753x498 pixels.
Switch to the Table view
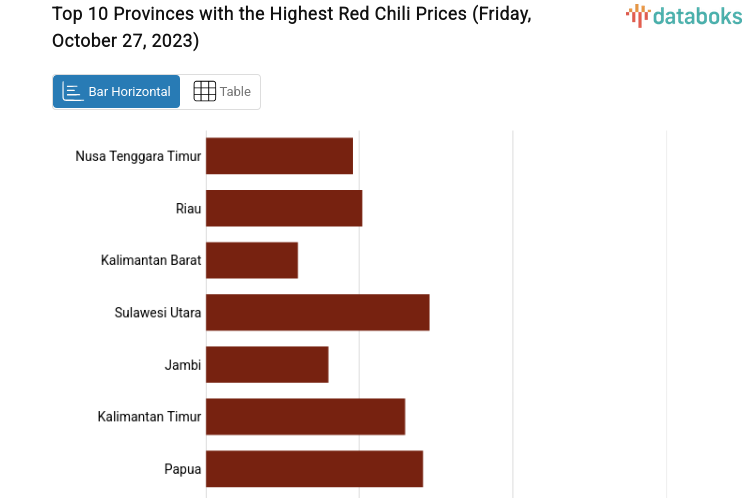(x=221, y=92)
